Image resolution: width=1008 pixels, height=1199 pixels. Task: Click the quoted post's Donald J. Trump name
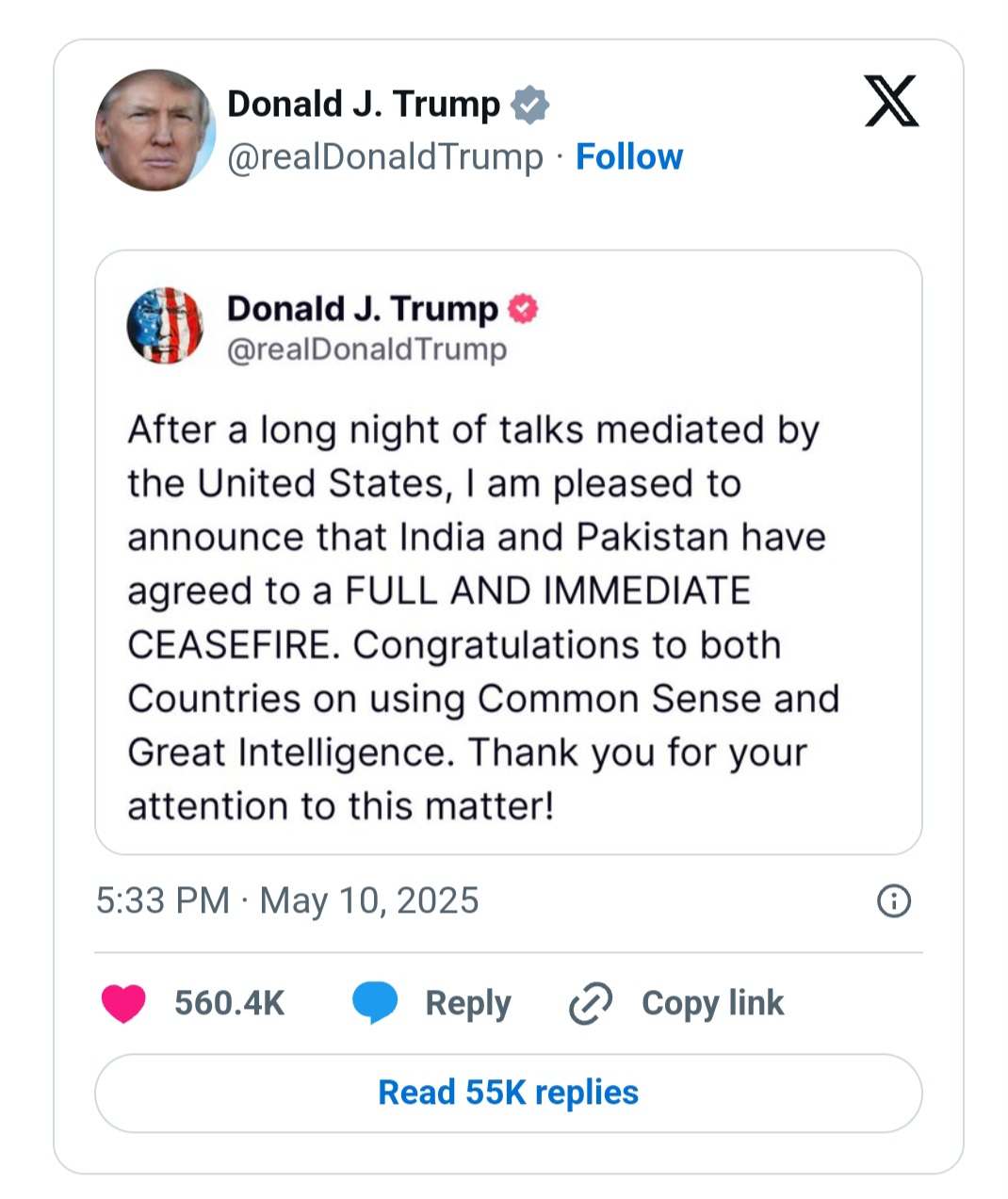[363, 309]
